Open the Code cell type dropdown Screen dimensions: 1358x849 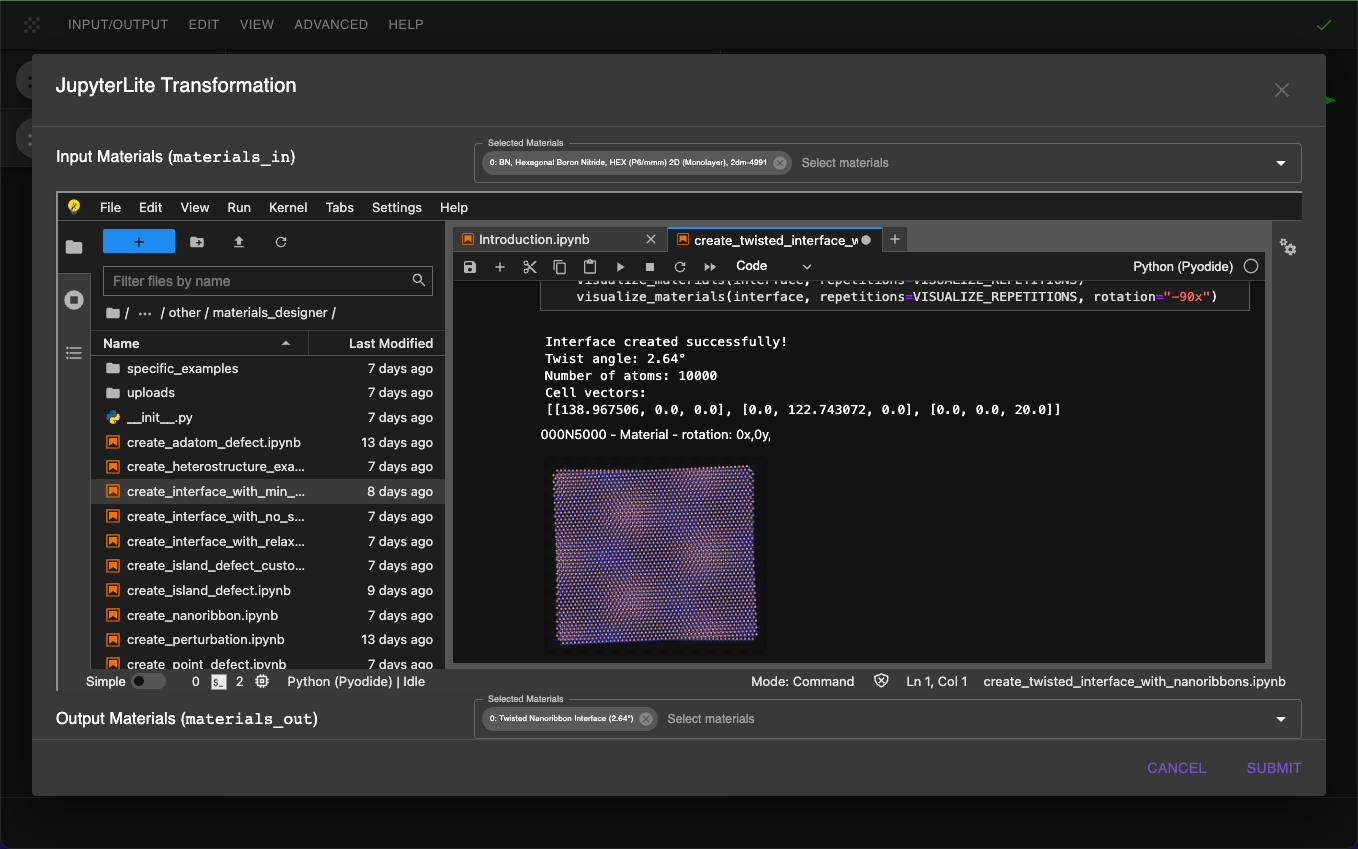click(x=773, y=266)
